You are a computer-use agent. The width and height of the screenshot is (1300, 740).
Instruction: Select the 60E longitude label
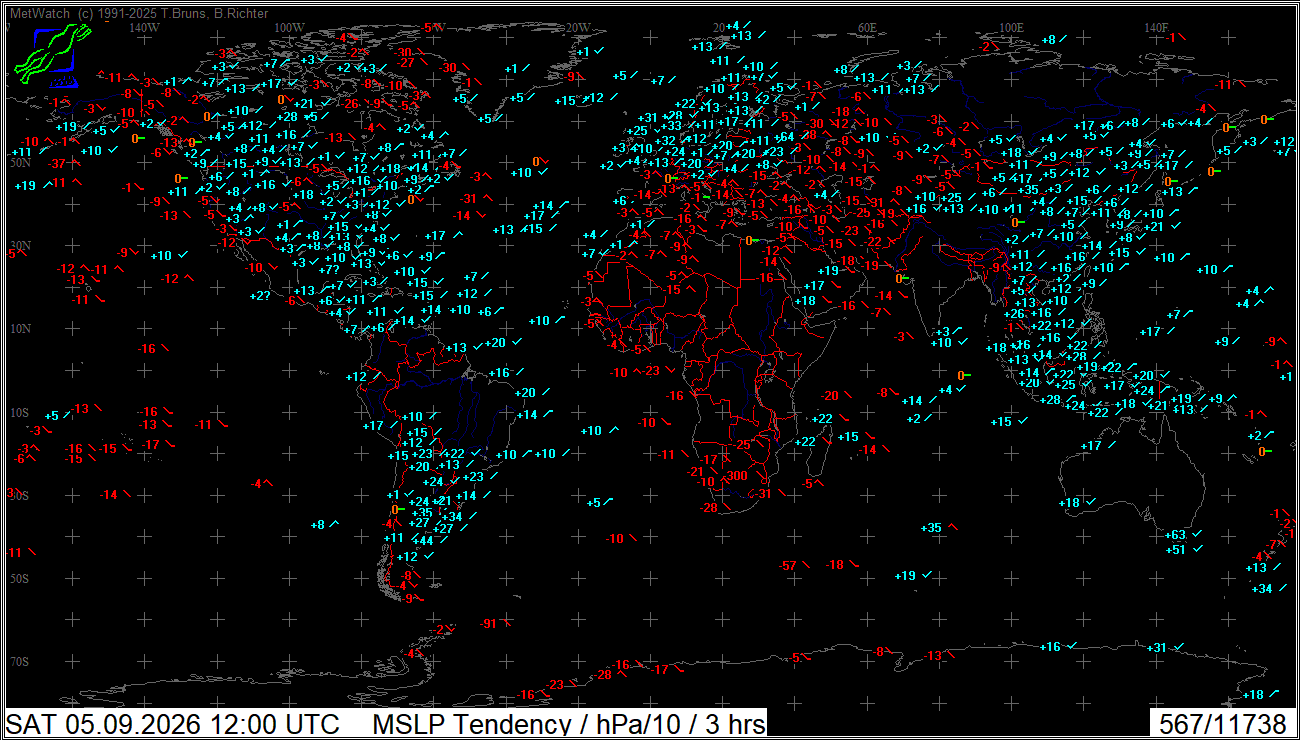[x=866, y=28]
